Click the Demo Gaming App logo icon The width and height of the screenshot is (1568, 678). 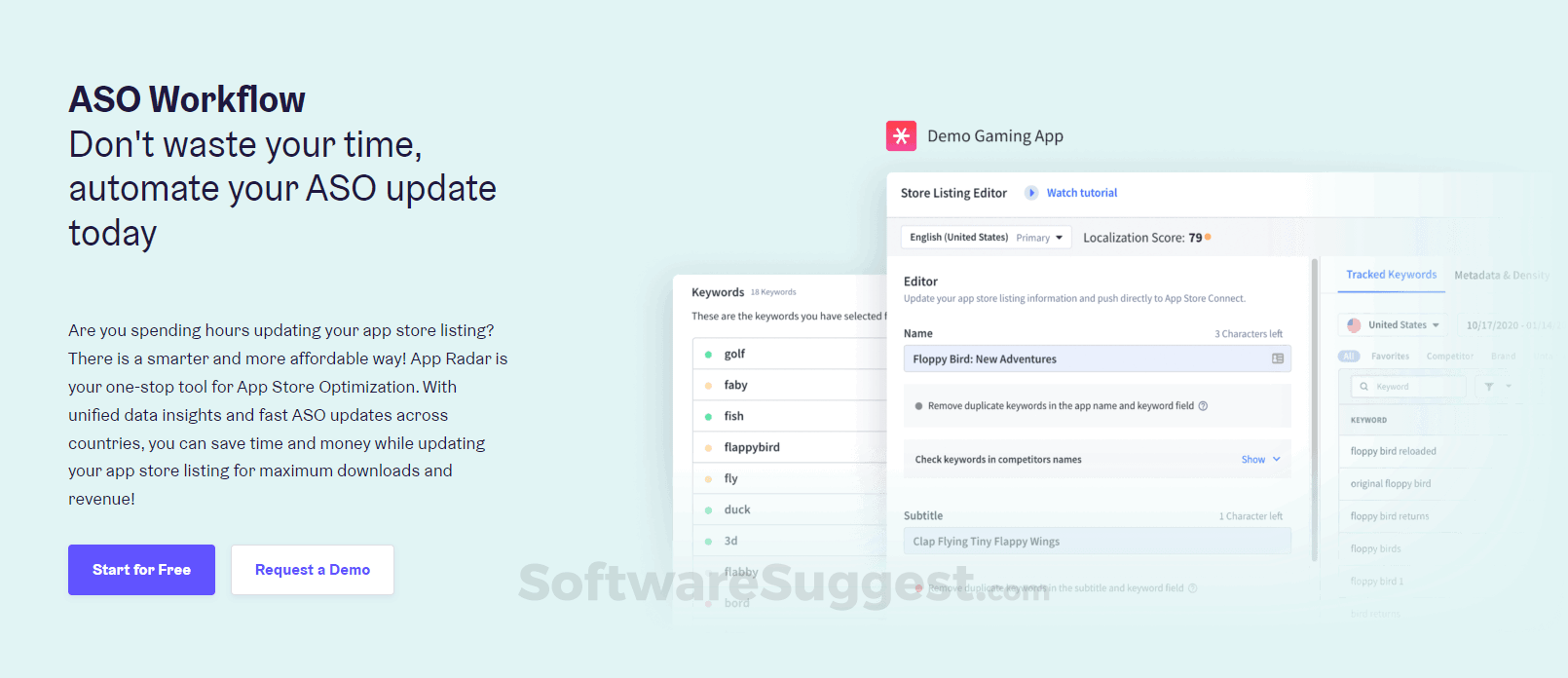[901, 135]
